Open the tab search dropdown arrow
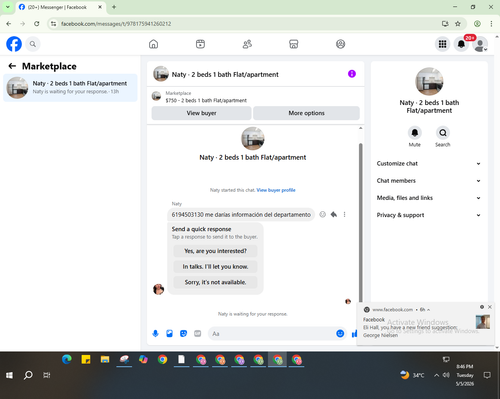This screenshot has height=399, width=500. (x=7, y=7)
